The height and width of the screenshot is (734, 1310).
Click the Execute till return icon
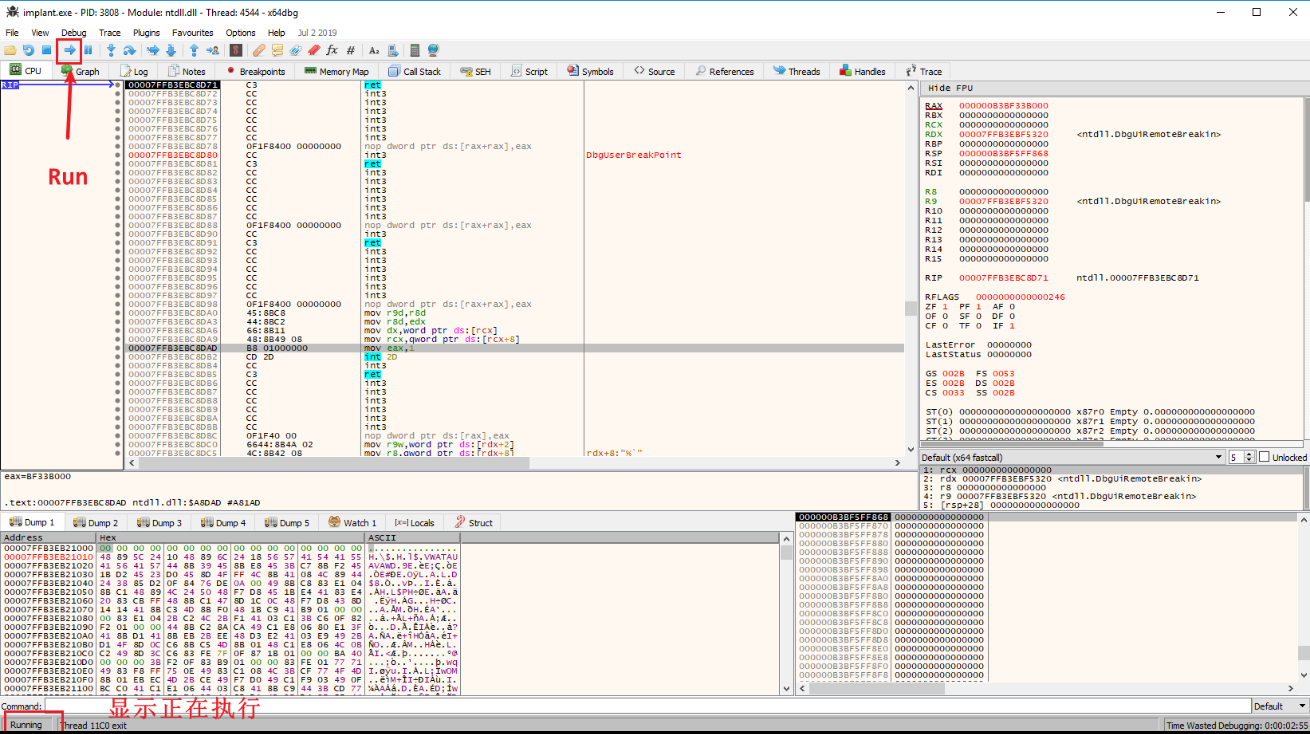pos(193,50)
